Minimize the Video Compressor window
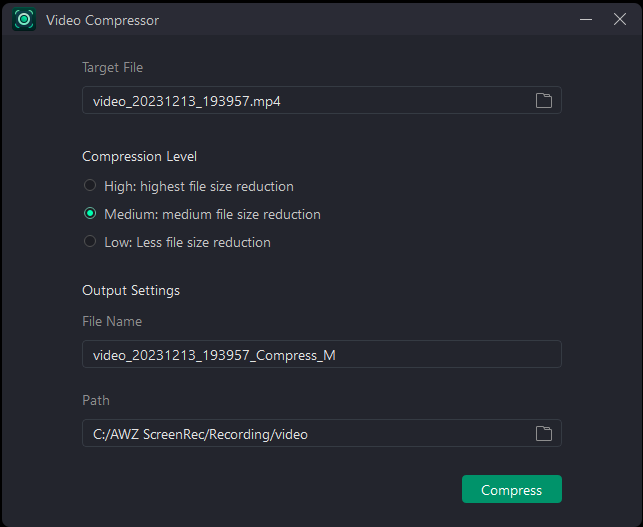Viewport: 643px width, 527px height. point(586,19)
